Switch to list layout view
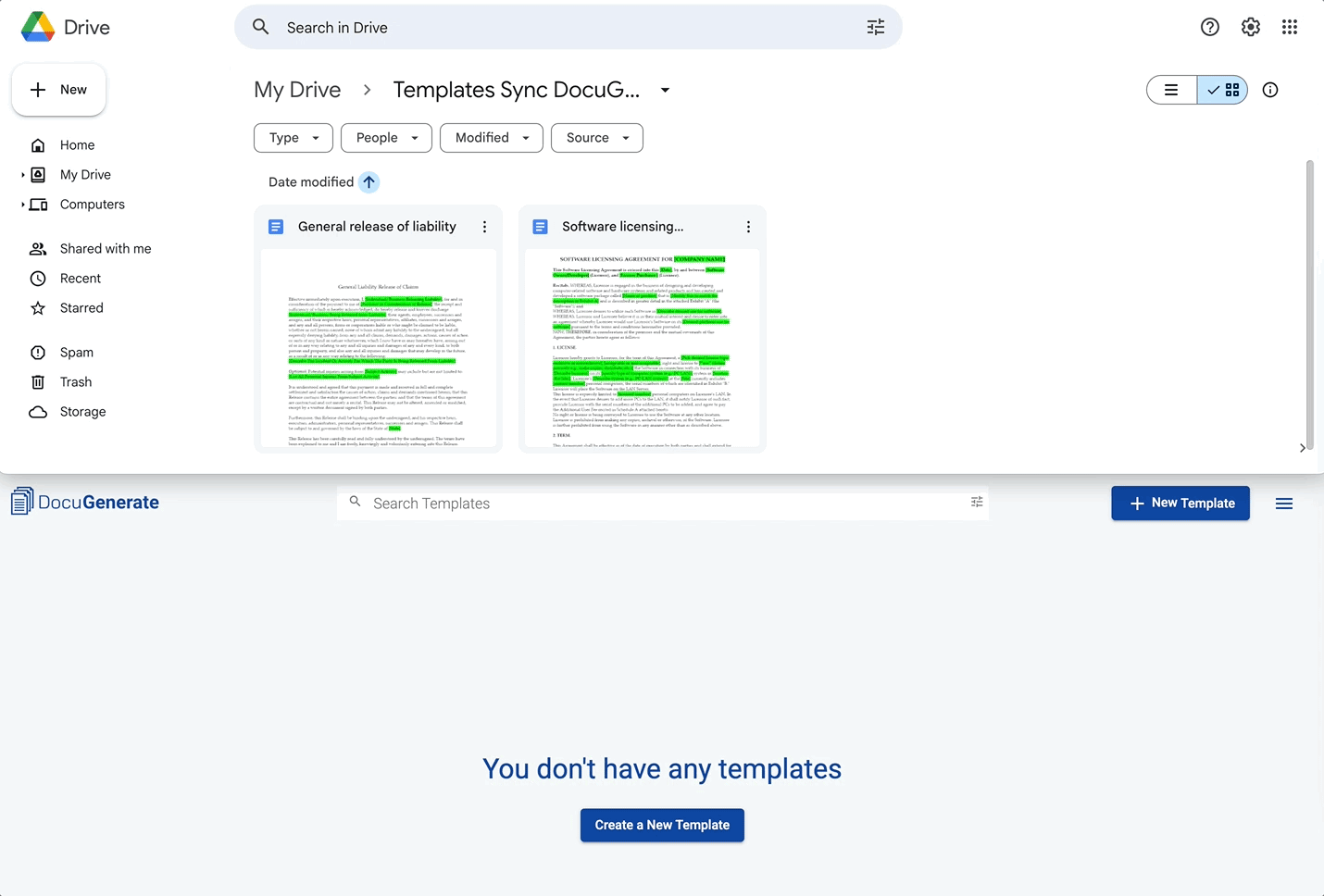Viewport: 1324px width, 896px height. pyautogui.click(x=1171, y=90)
